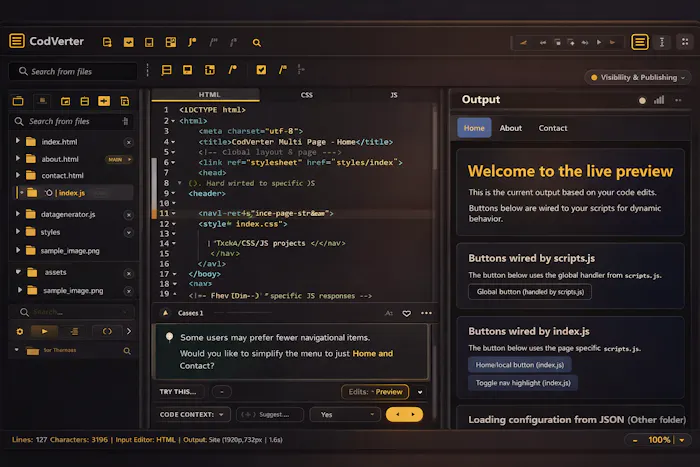This screenshot has width=700, height=467.
Task: Click the top Search from files field
Action: [73, 71]
